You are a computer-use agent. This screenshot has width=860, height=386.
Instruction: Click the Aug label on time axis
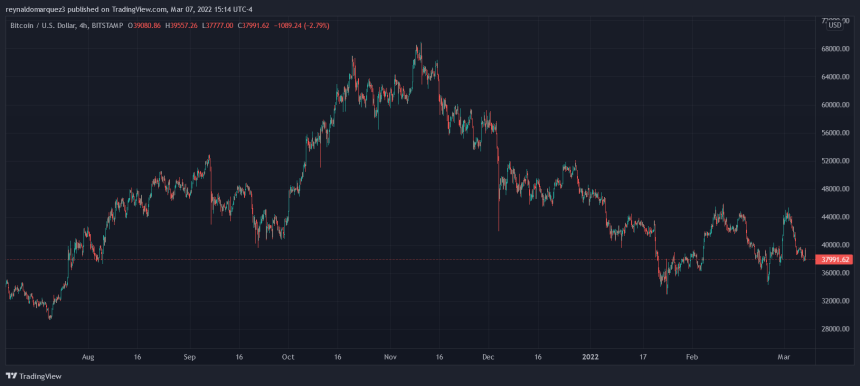(x=88, y=357)
